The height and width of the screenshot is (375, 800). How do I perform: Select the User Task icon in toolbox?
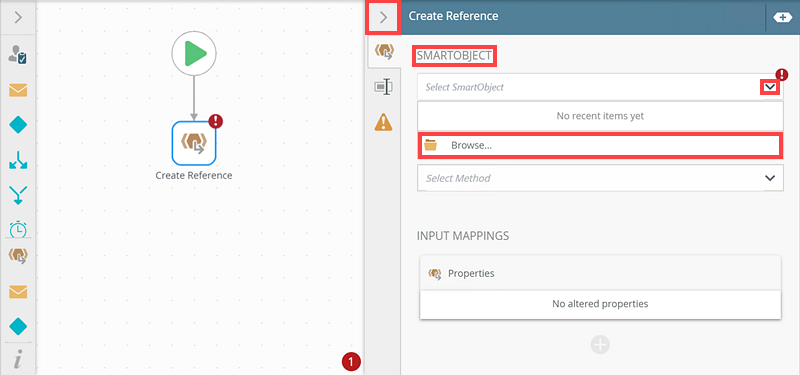click(18, 55)
